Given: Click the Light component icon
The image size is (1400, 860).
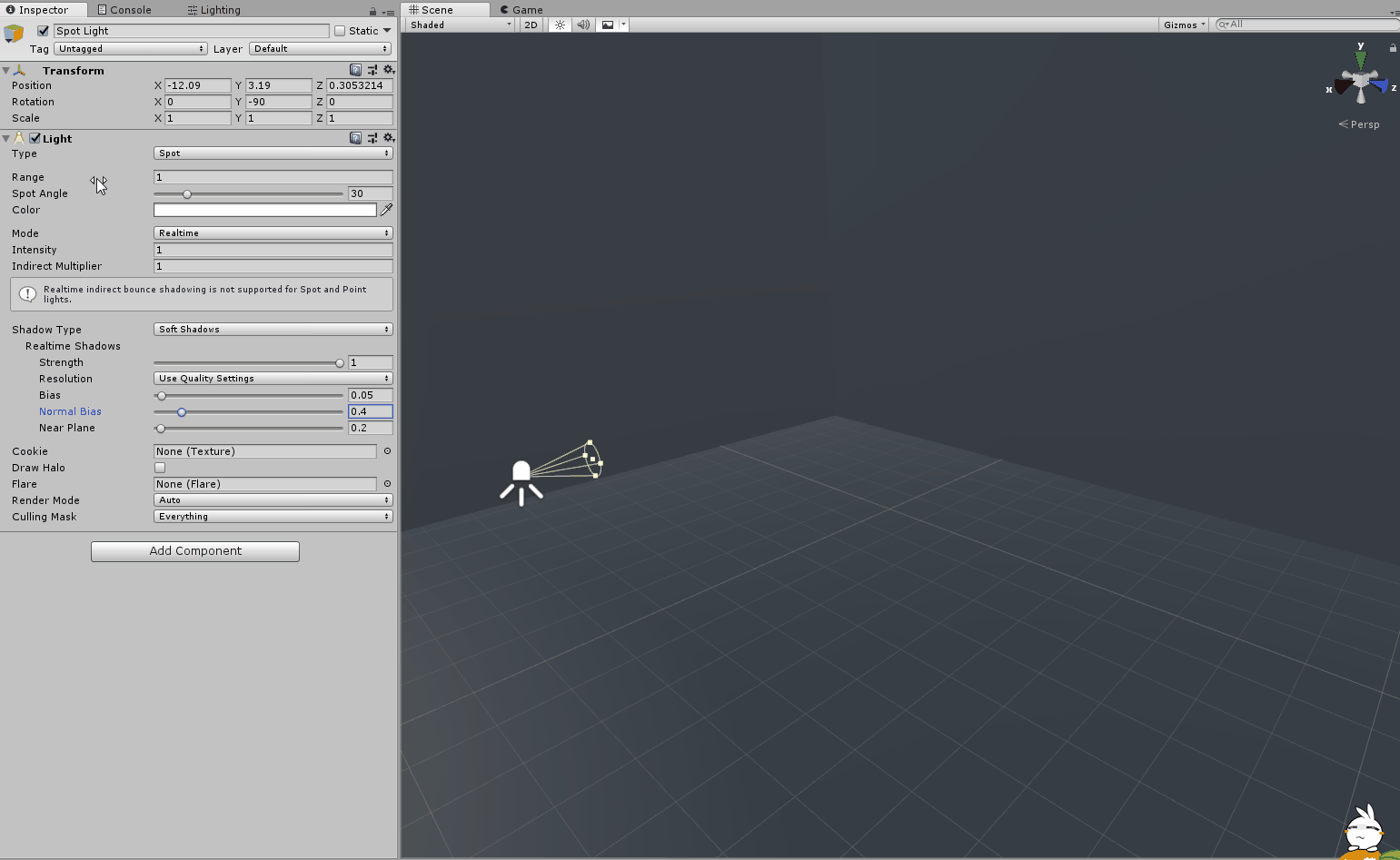Looking at the screenshot, I should 19,138.
